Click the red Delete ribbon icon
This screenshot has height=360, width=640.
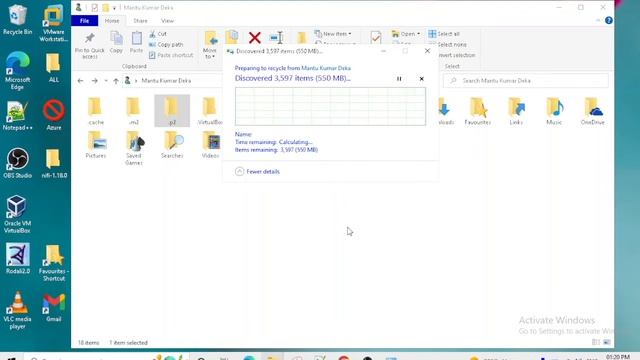255,38
